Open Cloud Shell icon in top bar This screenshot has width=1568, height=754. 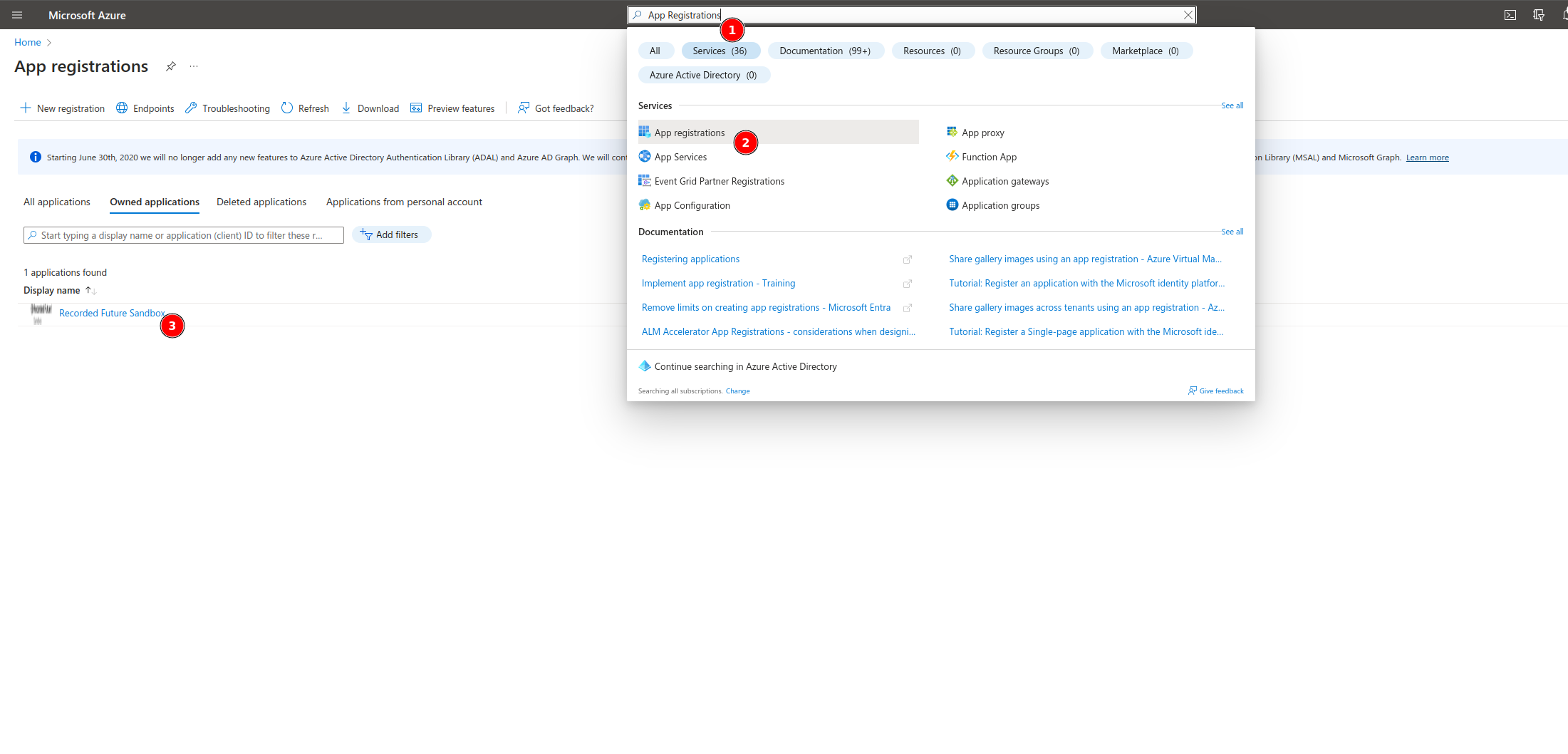[x=1510, y=15]
